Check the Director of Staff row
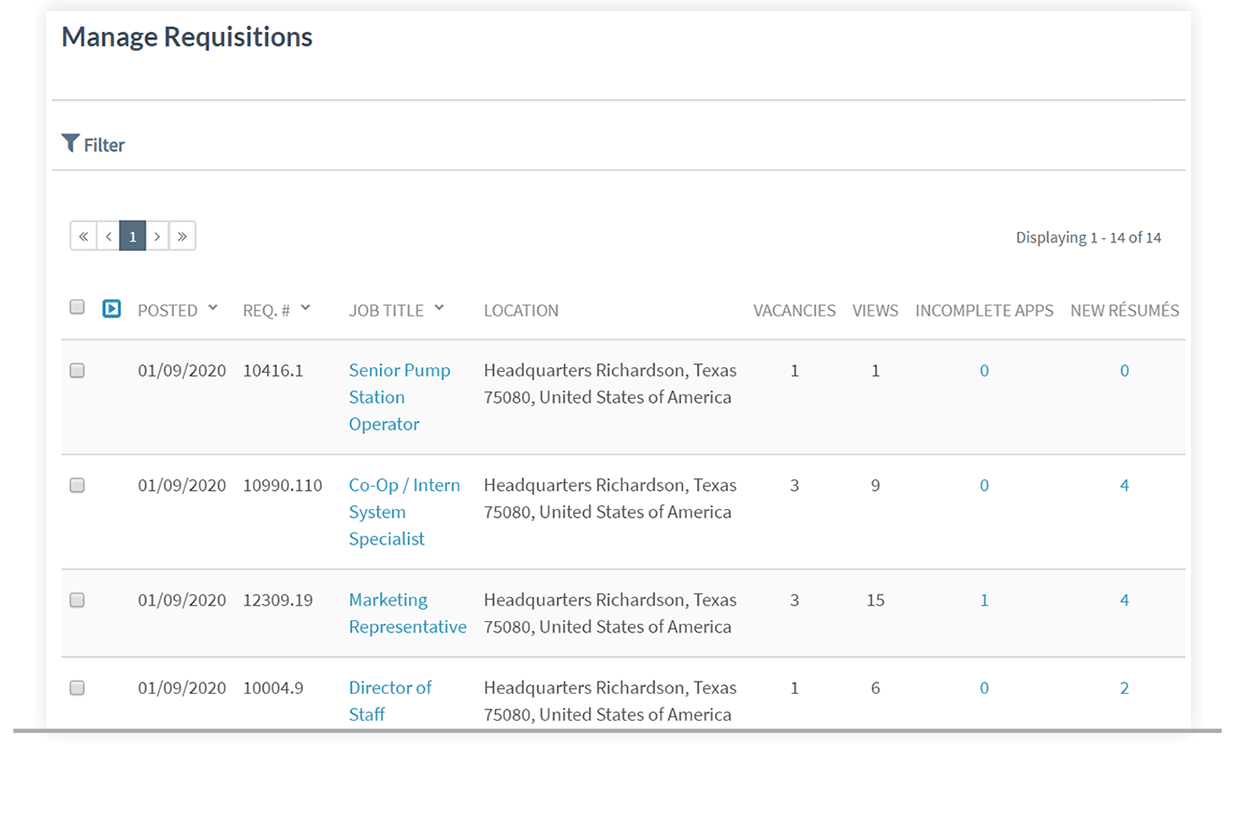1251x837 pixels. (x=77, y=688)
